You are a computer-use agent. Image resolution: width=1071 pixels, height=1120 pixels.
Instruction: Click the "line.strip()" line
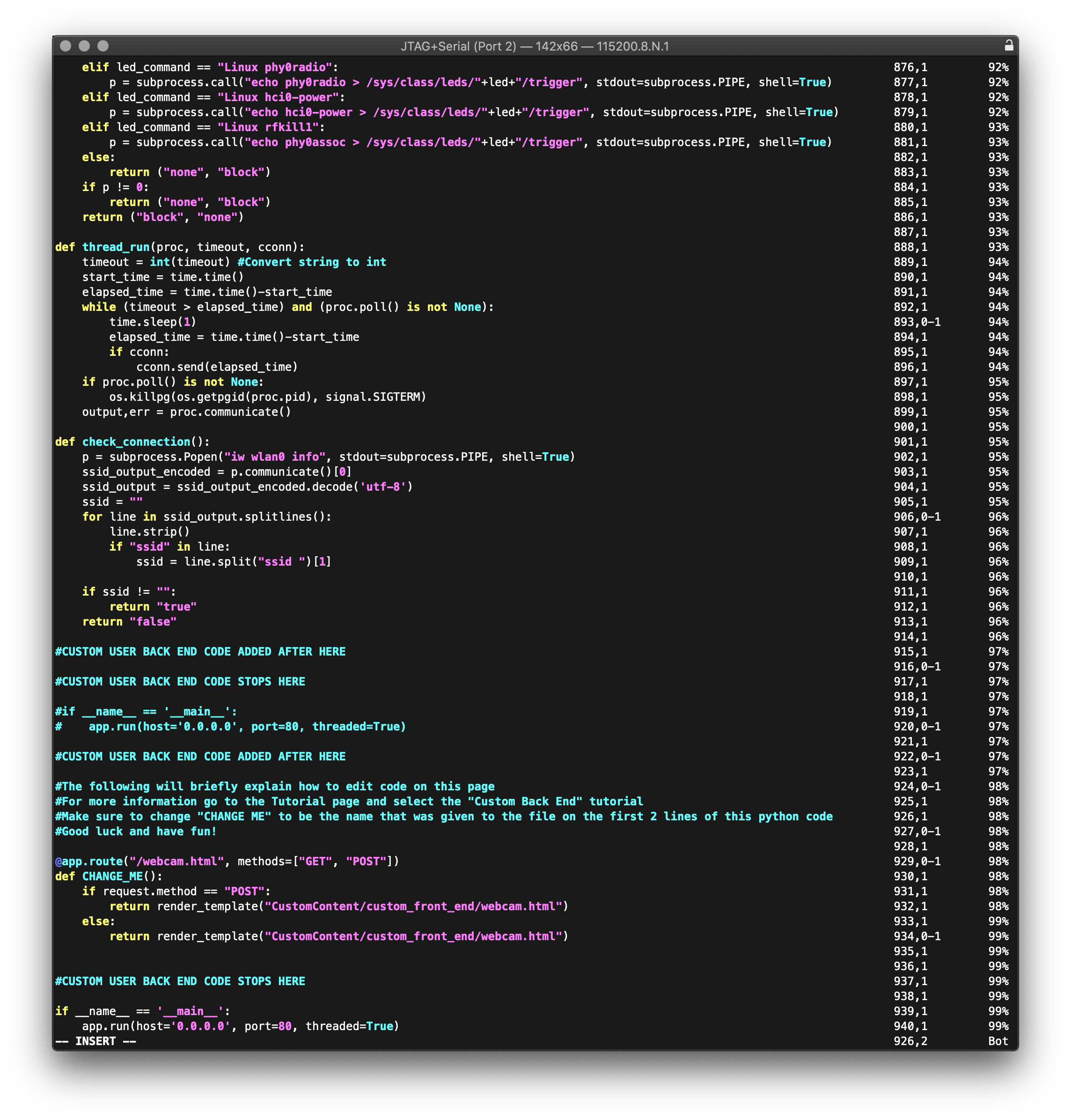click(x=150, y=532)
